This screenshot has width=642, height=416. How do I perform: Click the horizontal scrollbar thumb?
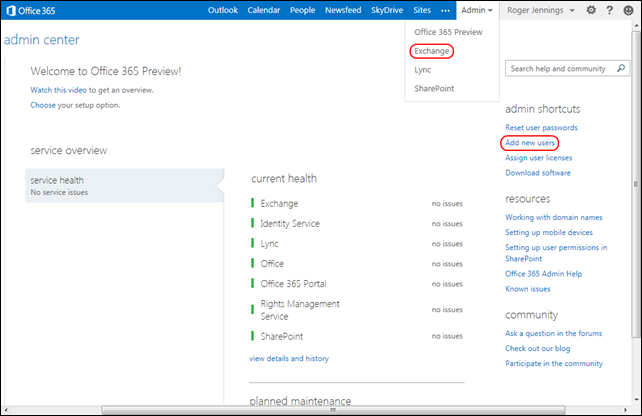pyautogui.click(x=333, y=410)
